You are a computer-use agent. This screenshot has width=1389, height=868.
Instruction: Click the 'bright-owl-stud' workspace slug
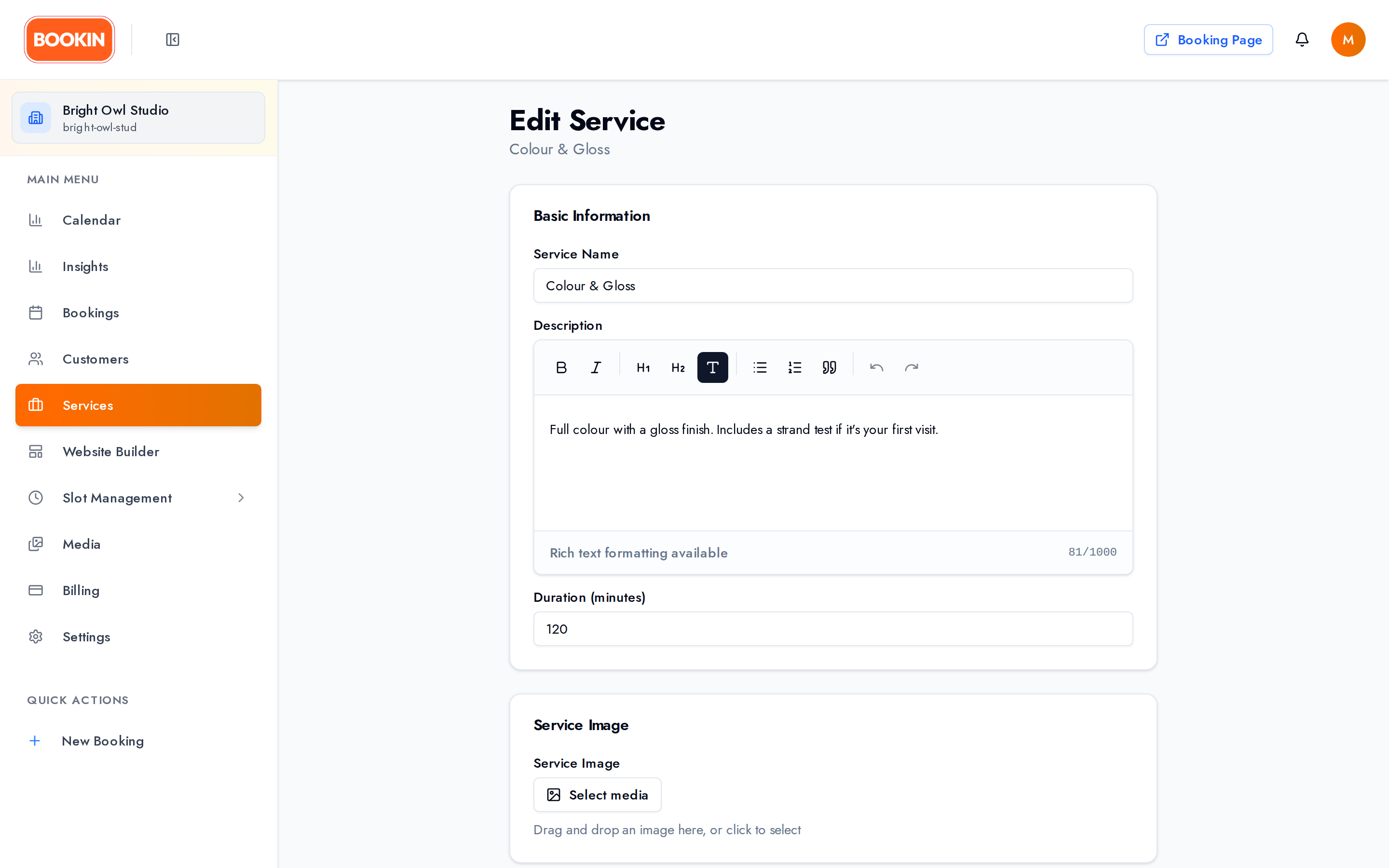coord(100,127)
